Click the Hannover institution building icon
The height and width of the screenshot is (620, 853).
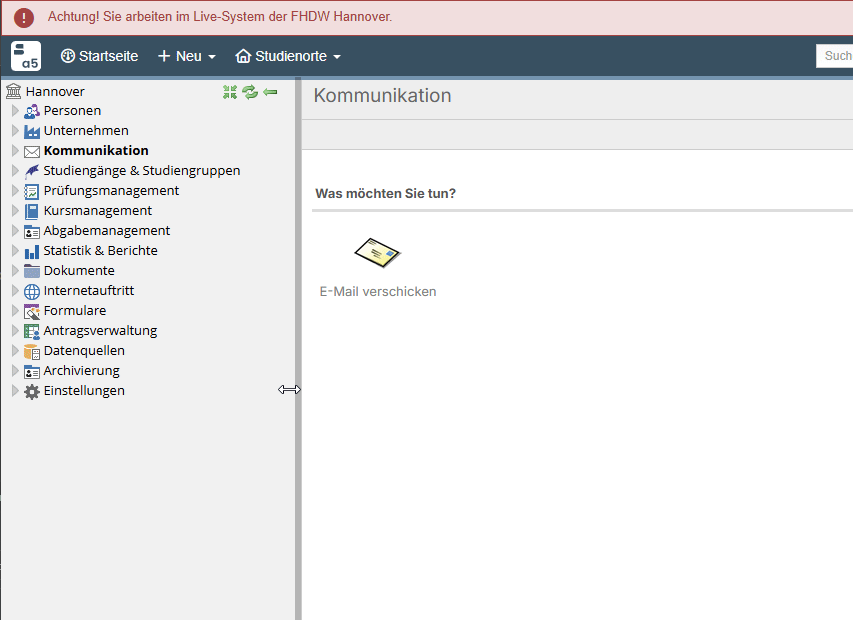coord(14,91)
